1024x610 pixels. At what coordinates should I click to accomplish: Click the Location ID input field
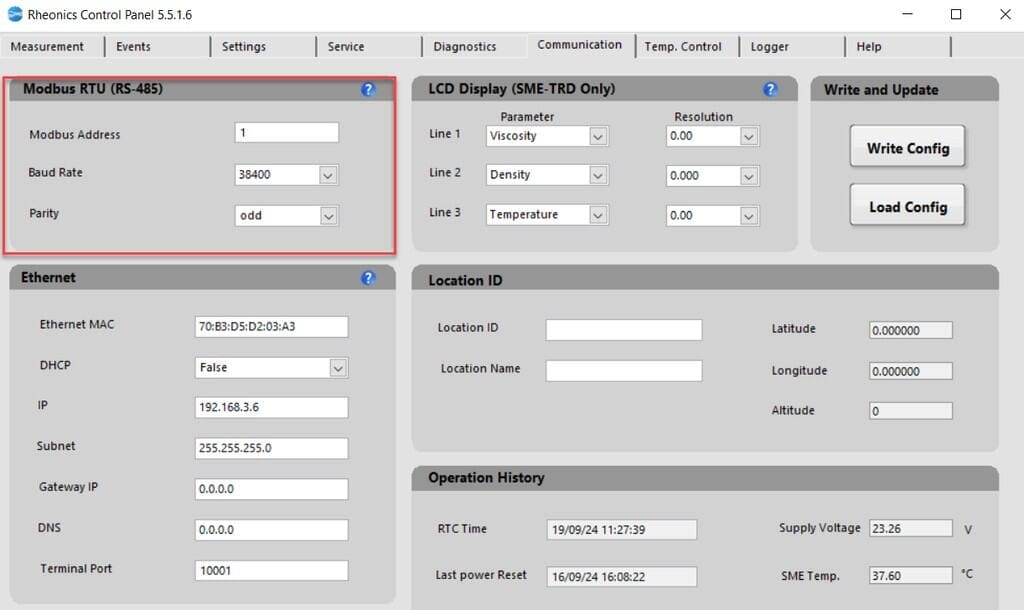623,327
